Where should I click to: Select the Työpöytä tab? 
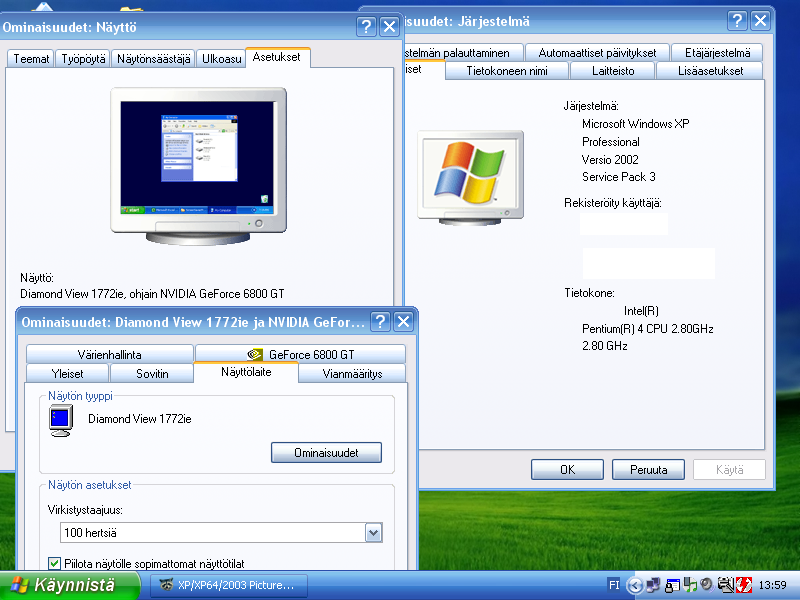point(83,59)
